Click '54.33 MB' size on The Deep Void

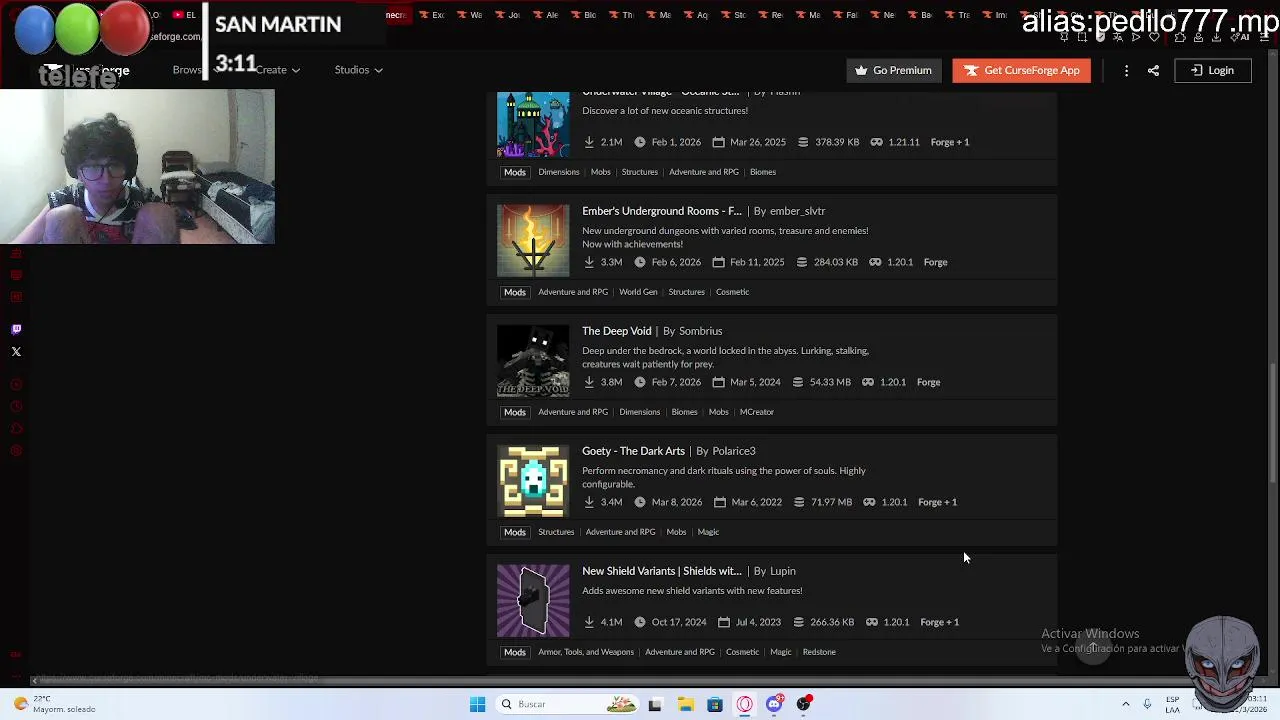tap(830, 382)
